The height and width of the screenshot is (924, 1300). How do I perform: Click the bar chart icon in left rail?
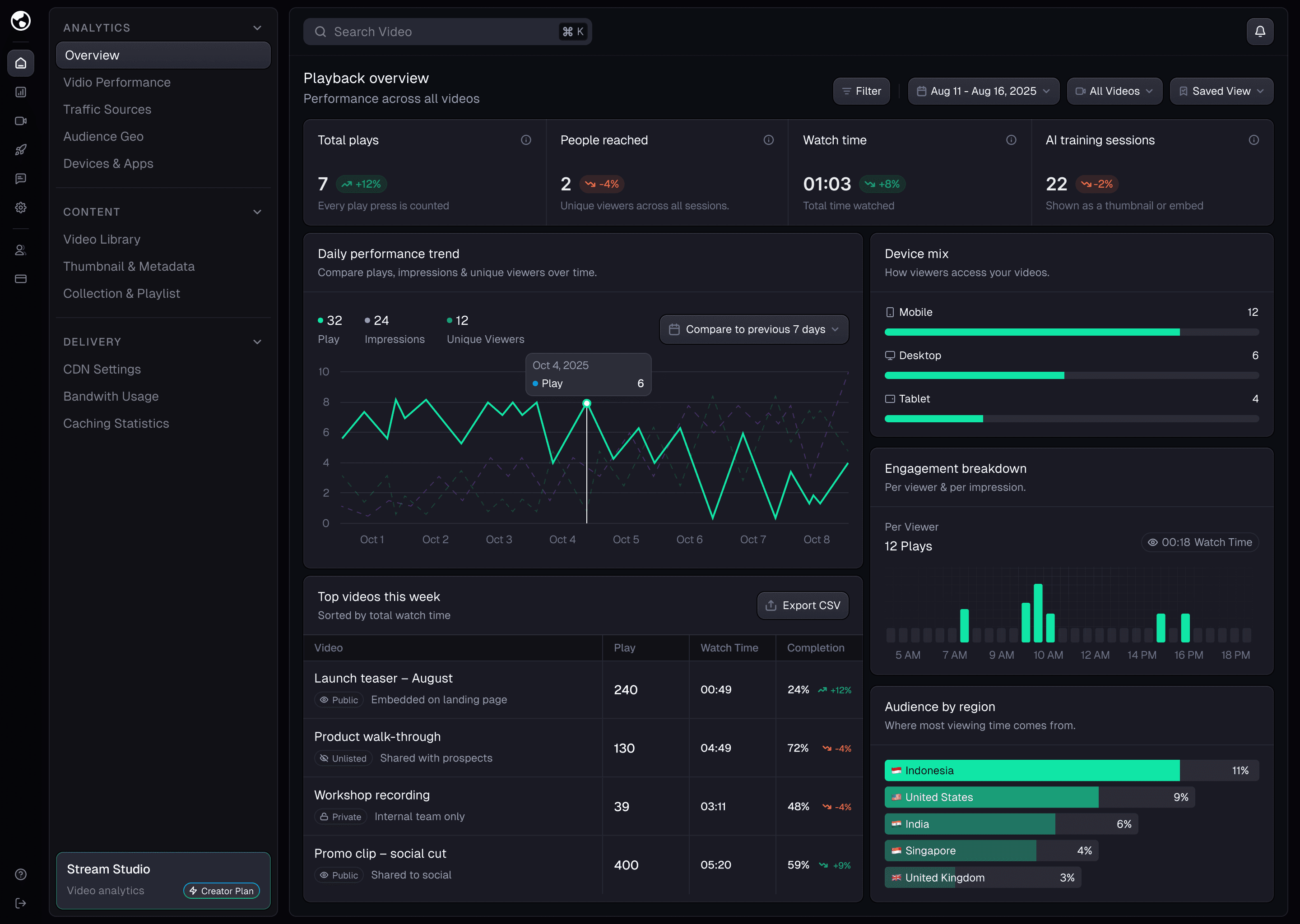pyautogui.click(x=20, y=92)
